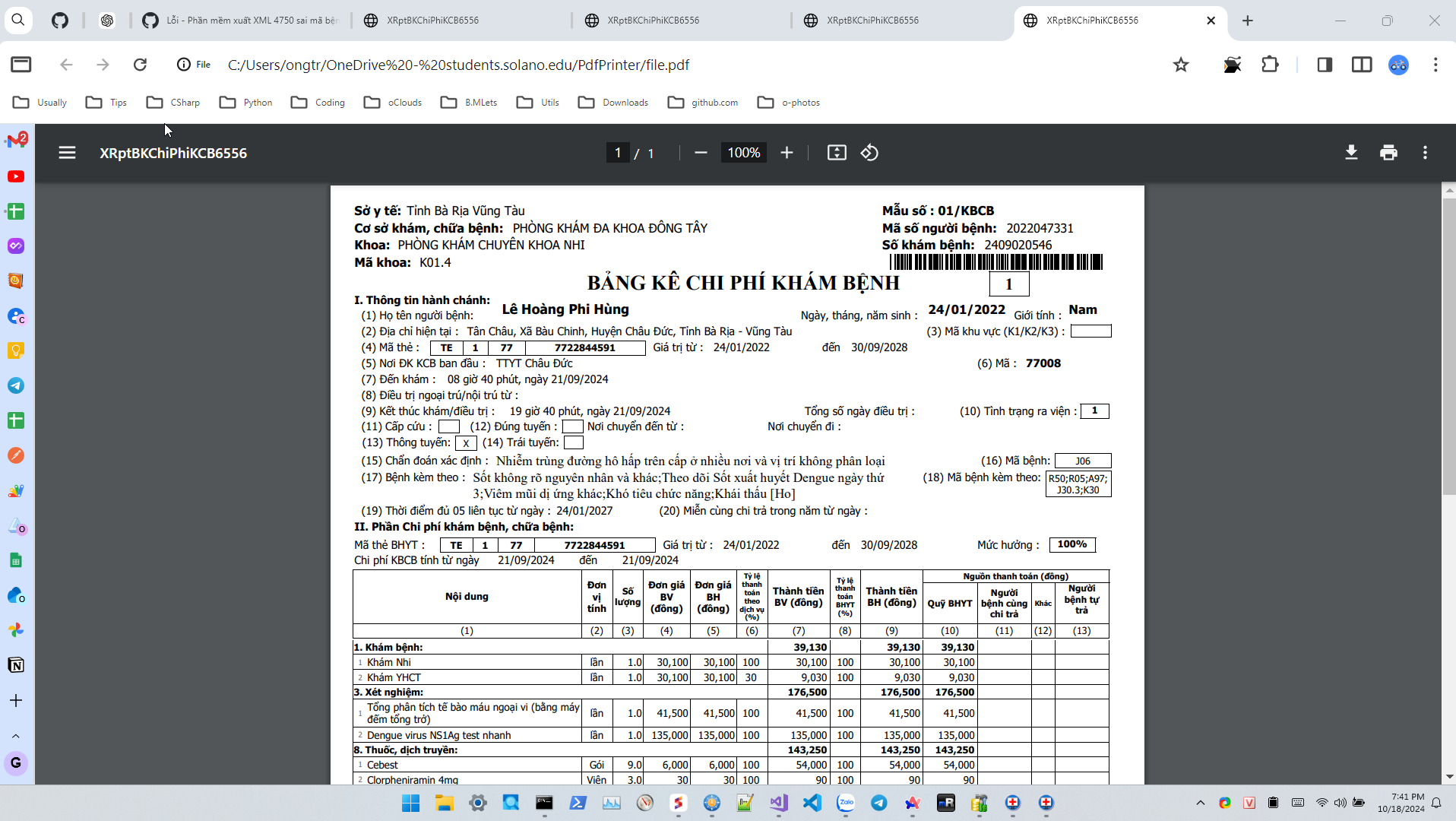
Task: Open Google Sheets sidebar app
Action: click(16, 560)
